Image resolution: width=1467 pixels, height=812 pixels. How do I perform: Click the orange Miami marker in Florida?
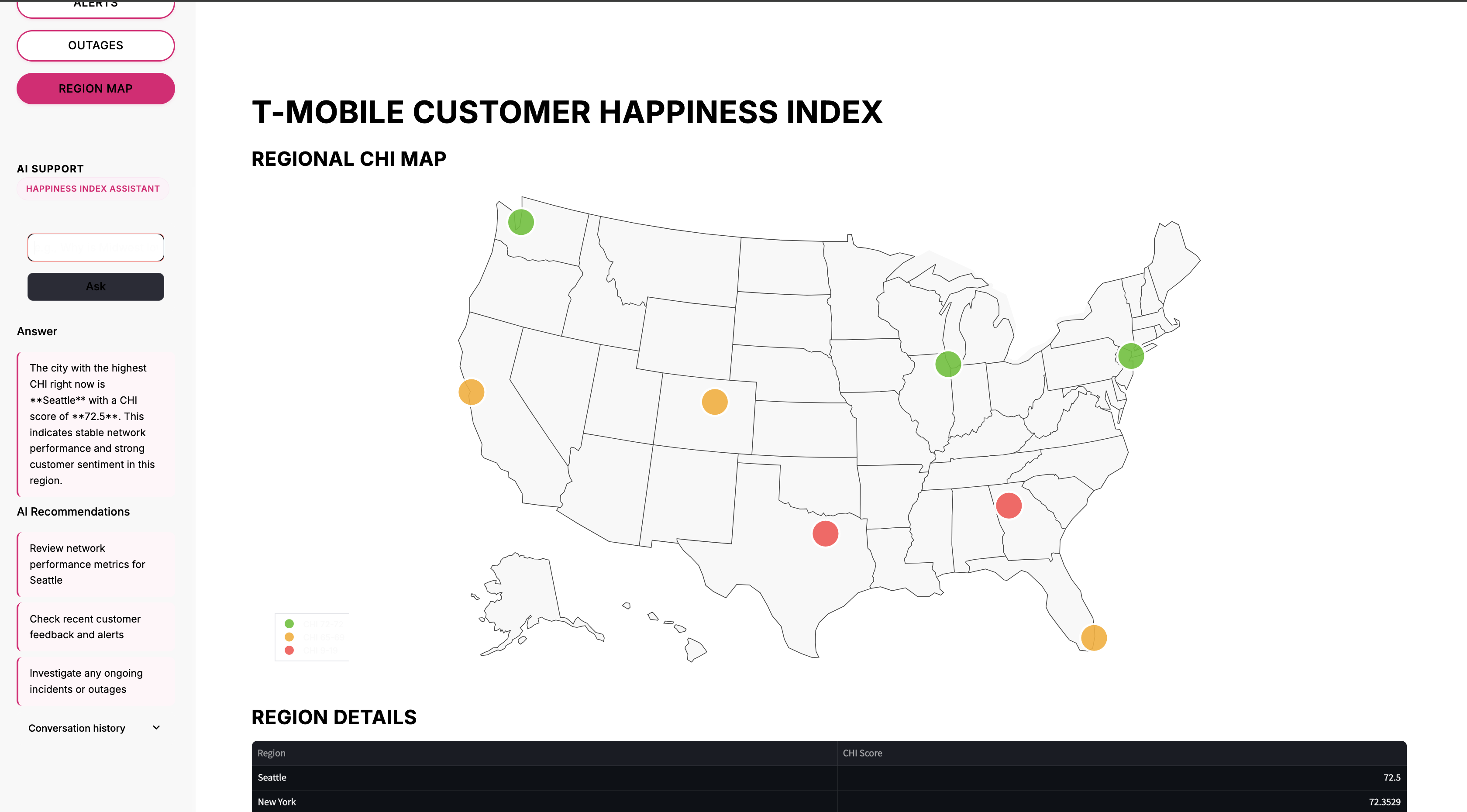1093,638
